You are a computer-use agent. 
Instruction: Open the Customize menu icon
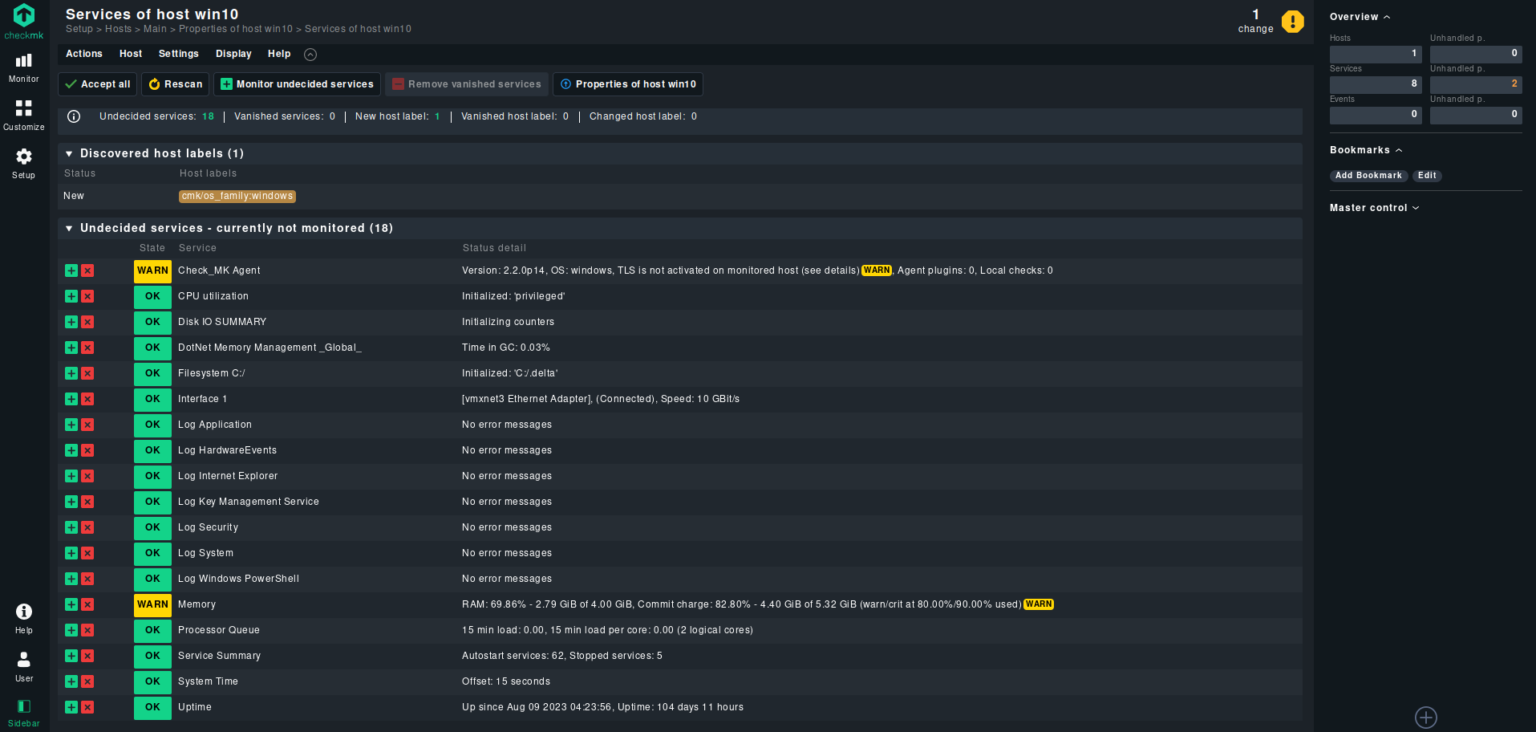point(23,115)
